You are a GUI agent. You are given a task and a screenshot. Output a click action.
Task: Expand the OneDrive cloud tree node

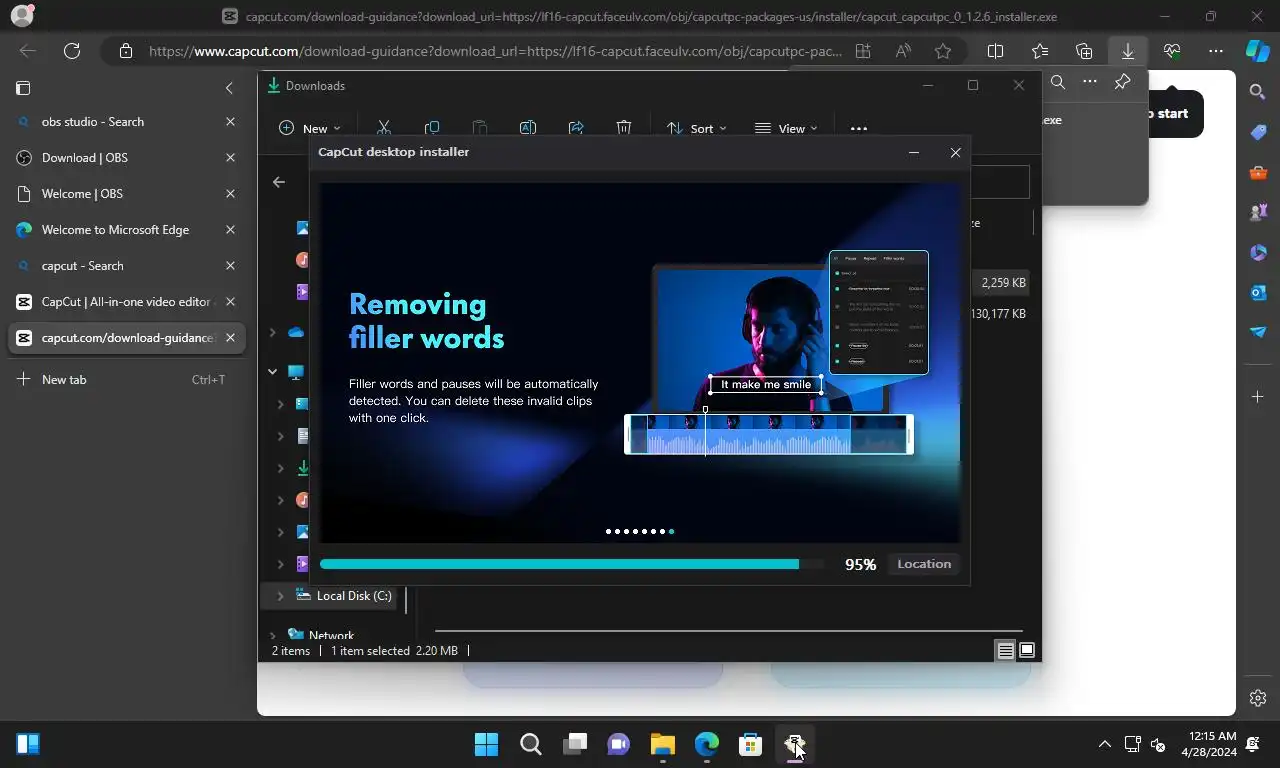[272, 332]
